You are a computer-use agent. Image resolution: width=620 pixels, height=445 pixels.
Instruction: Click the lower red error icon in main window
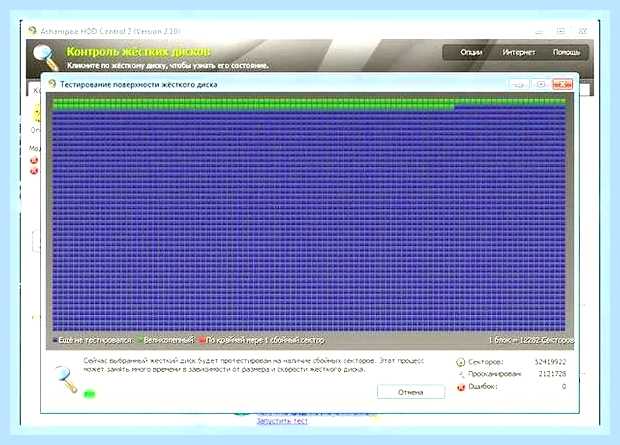(x=34, y=171)
